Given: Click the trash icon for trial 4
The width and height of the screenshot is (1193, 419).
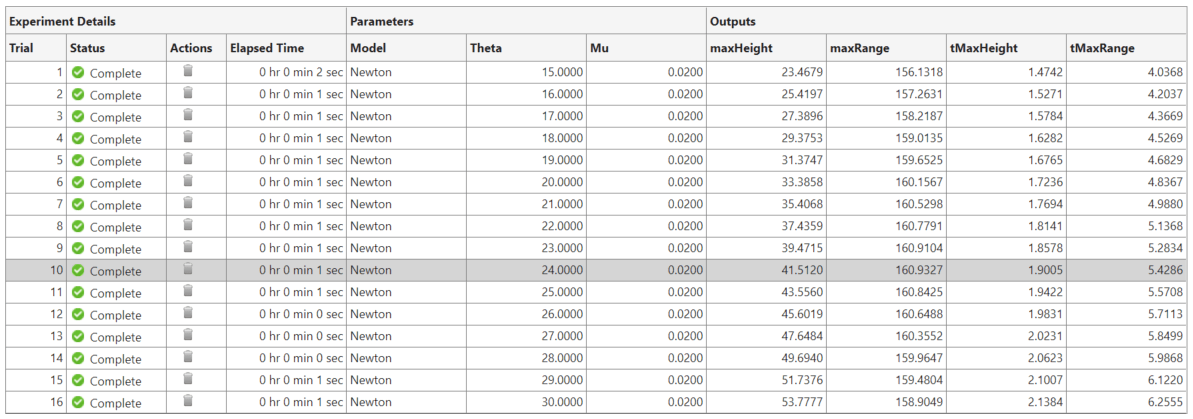Looking at the screenshot, I should pos(187,138).
